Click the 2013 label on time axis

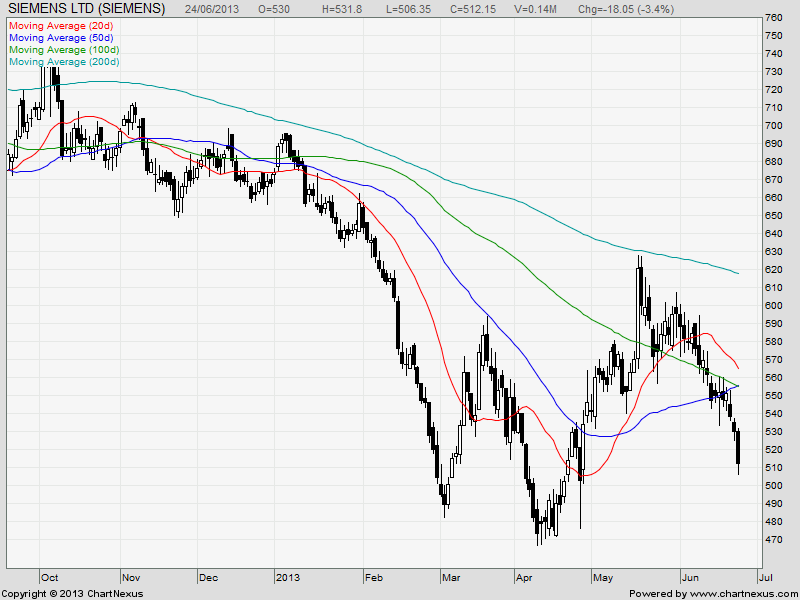[x=287, y=578]
